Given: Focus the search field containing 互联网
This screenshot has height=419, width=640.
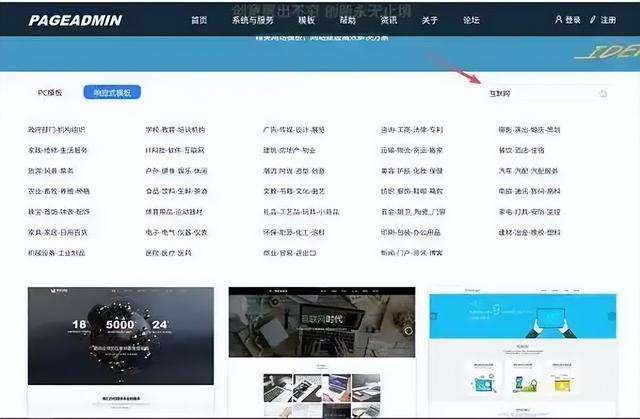Looking at the screenshot, I should click(547, 94).
